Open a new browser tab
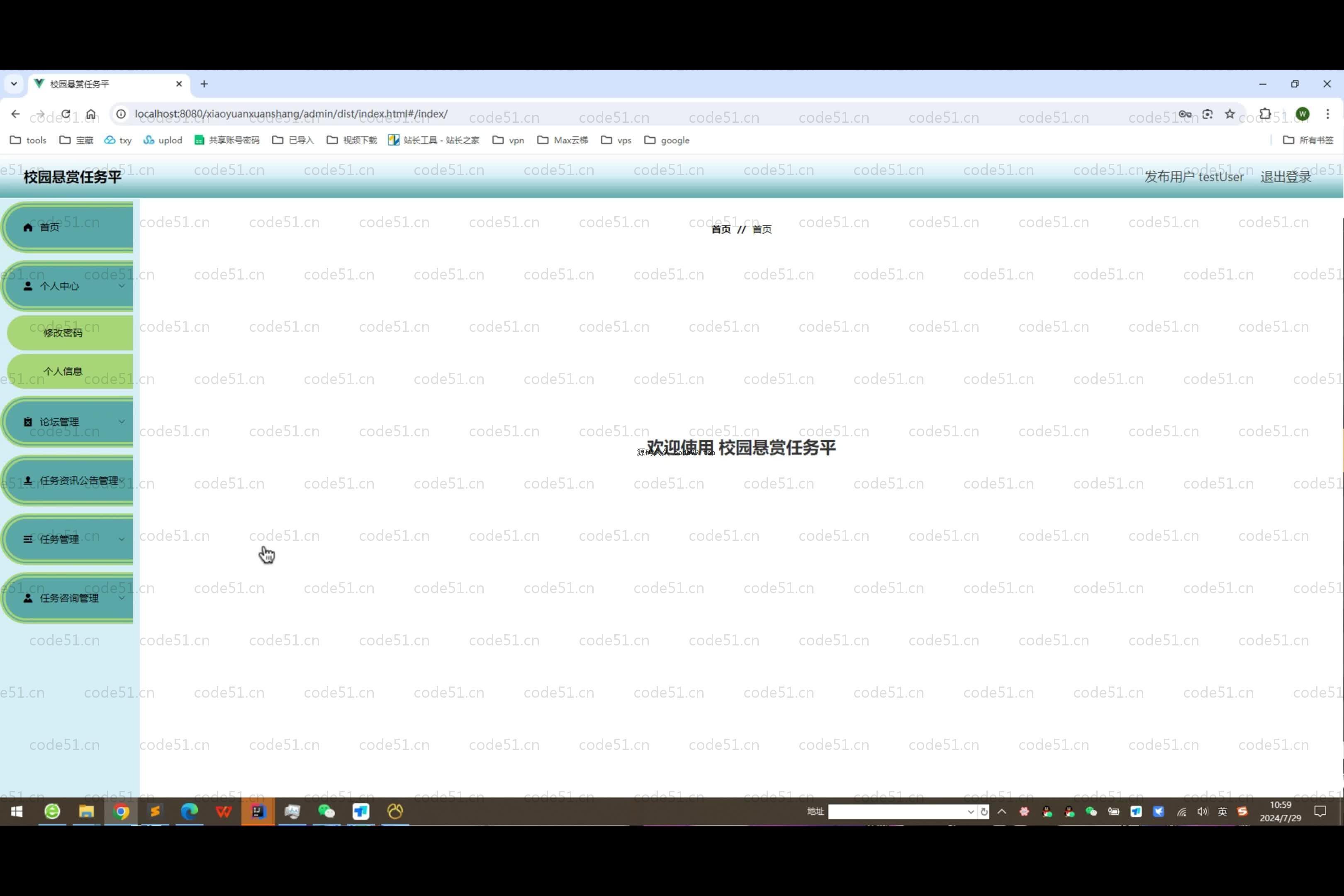 pyautogui.click(x=204, y=84)
